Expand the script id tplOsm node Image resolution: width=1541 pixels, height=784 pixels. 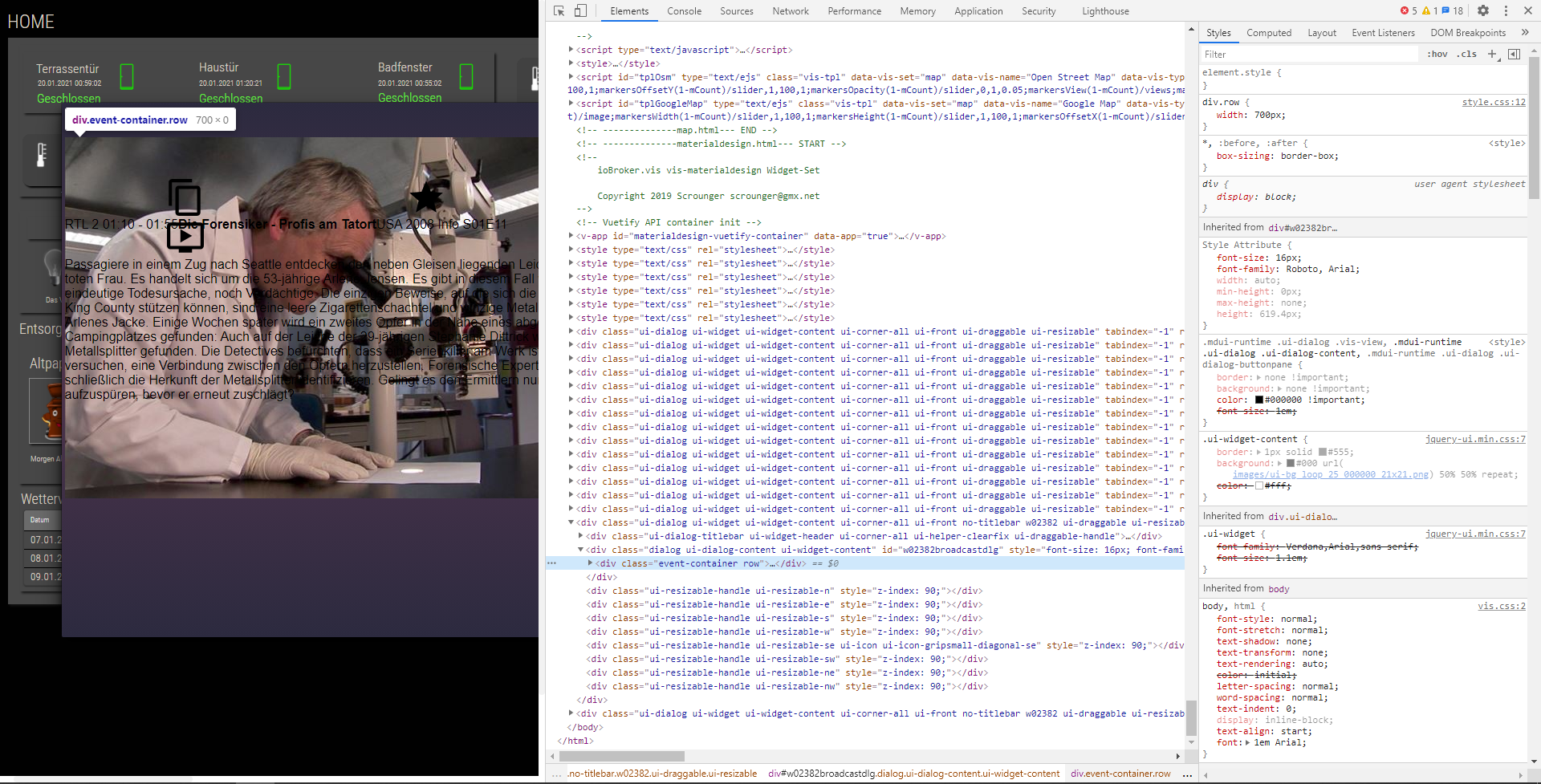[x=571, y=77]
